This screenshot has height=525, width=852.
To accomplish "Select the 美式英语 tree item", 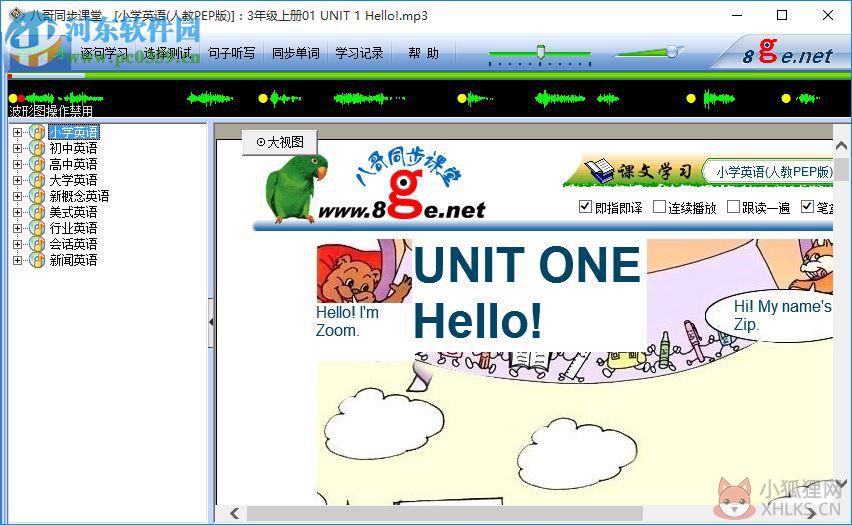I will coord(73,212).
